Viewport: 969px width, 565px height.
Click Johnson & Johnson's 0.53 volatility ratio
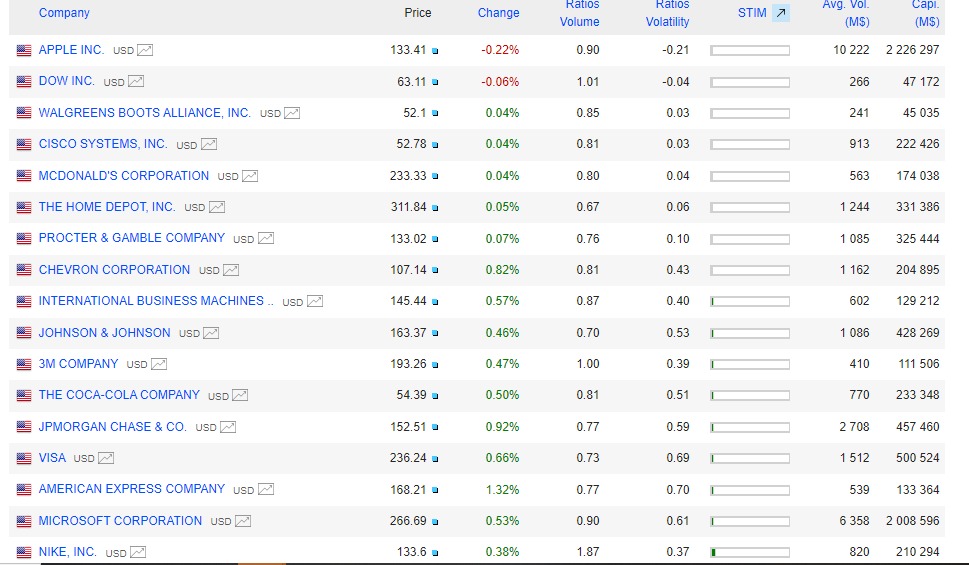[678, 333]
